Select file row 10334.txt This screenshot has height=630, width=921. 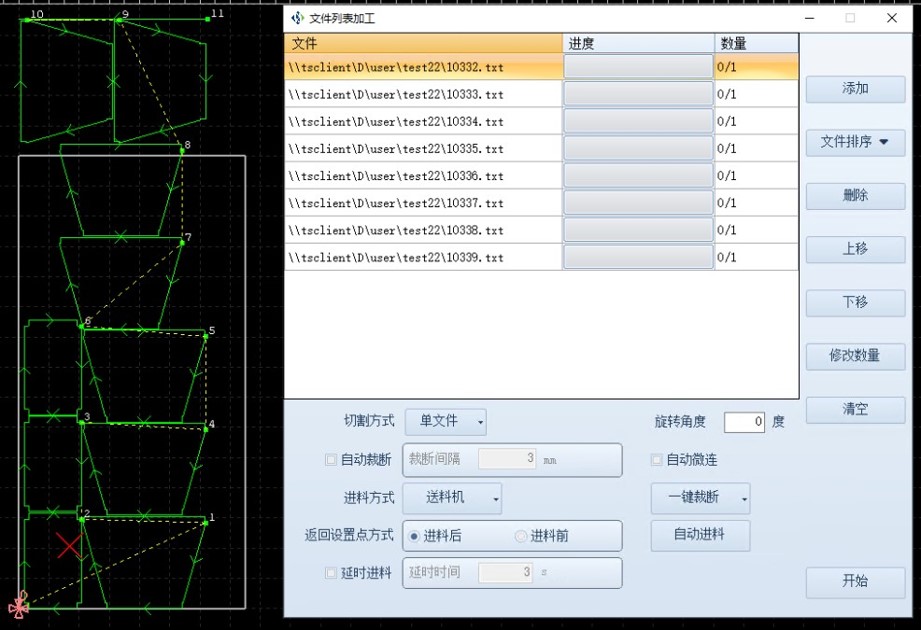tap(541, 122)
